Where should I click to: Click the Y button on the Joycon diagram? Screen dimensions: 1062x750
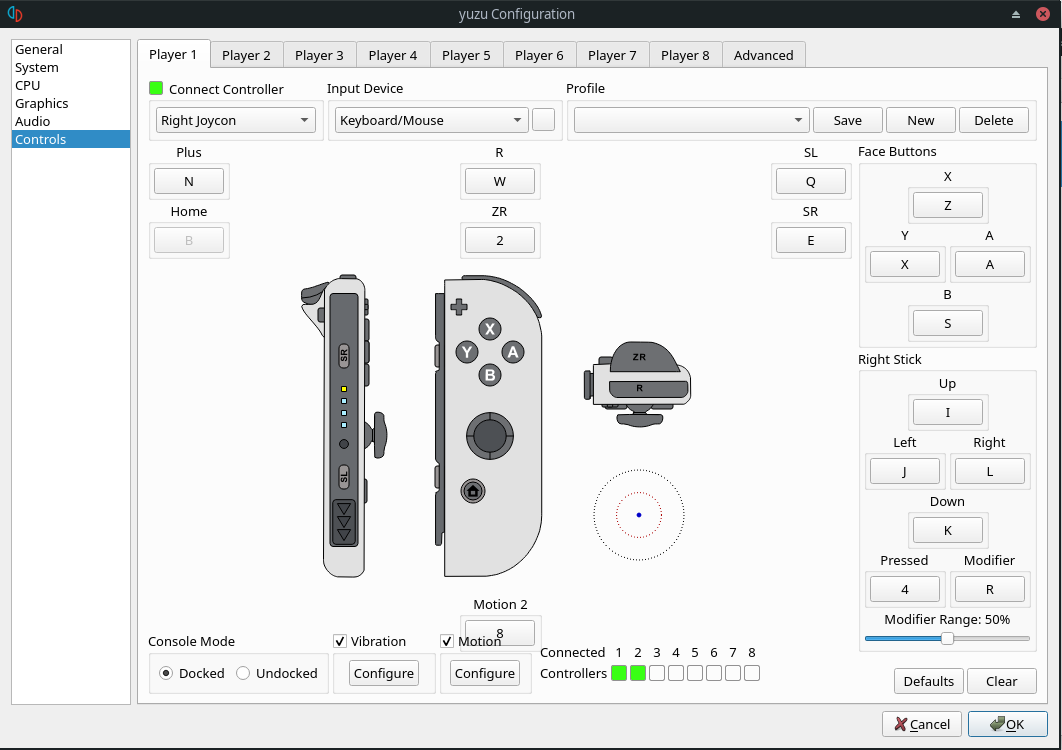[467, 352]
